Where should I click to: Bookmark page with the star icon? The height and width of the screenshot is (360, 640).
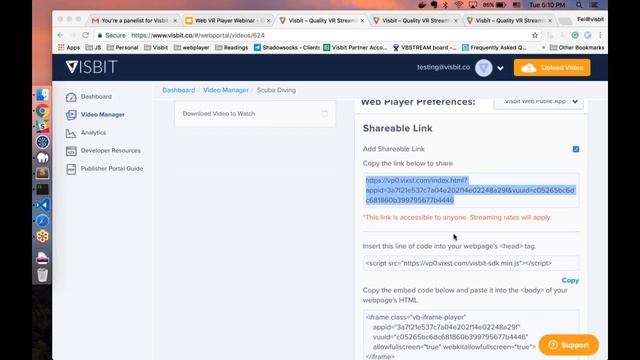tap(535, 36)
